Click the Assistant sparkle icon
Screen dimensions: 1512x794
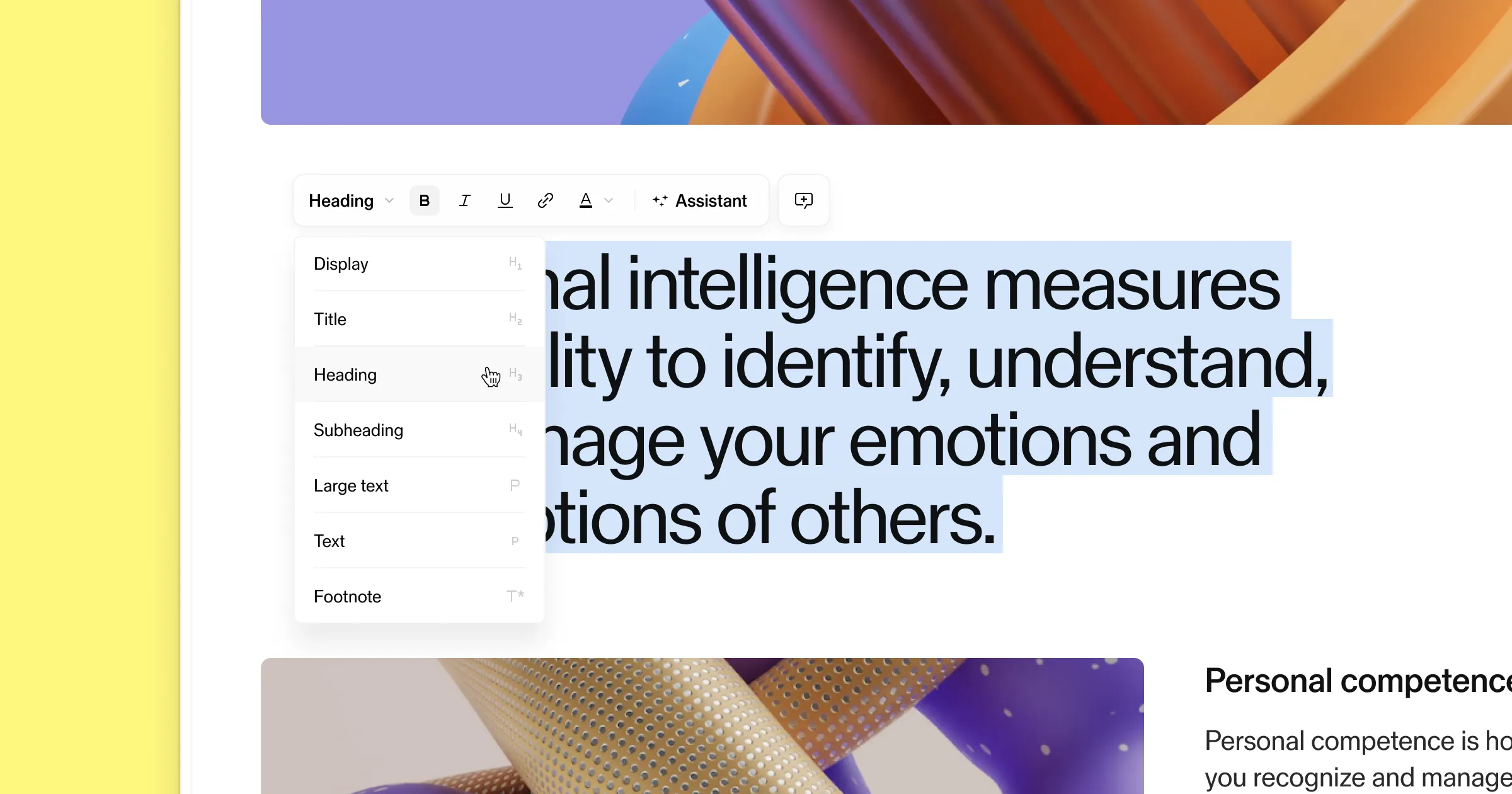pyautogui.click(x=660, y=200)
